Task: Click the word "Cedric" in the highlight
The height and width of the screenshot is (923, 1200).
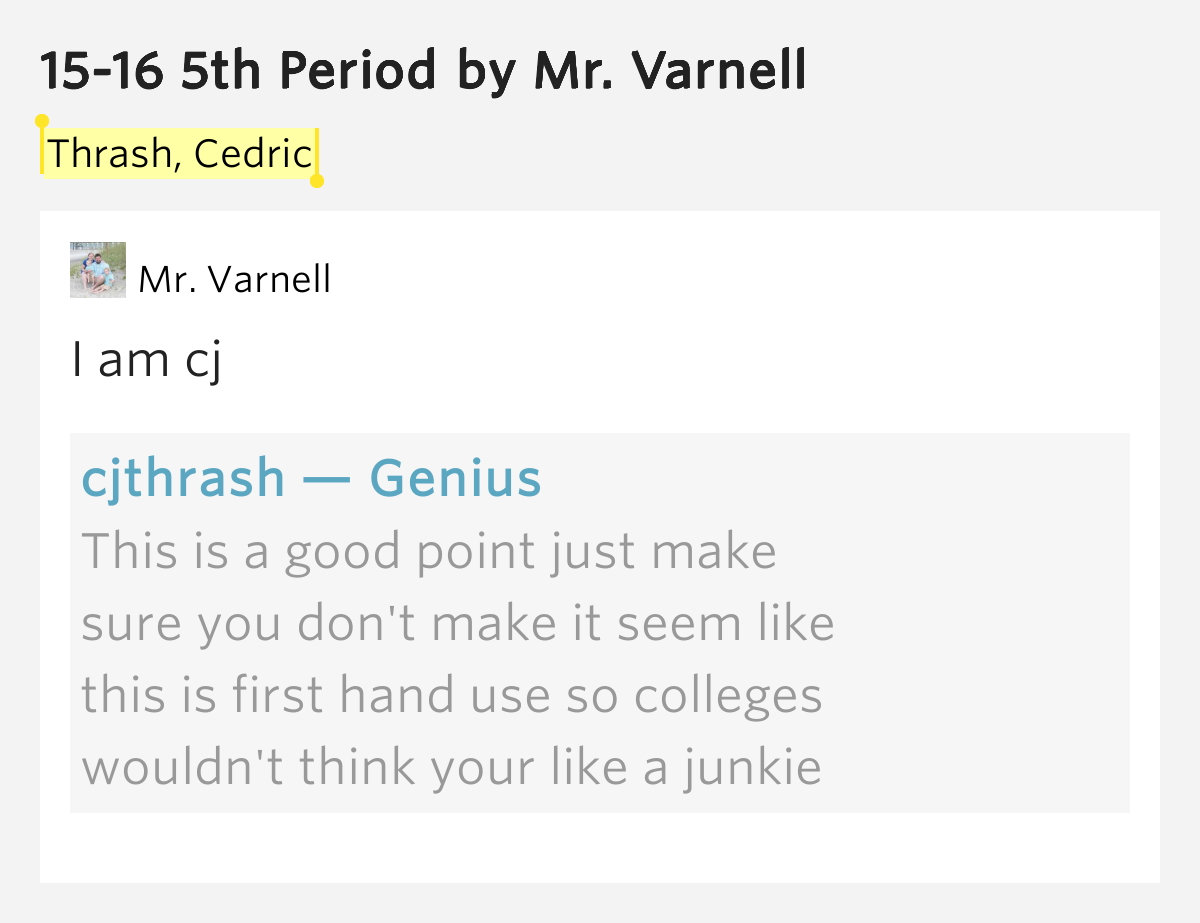Action: [x=253, y=154]
